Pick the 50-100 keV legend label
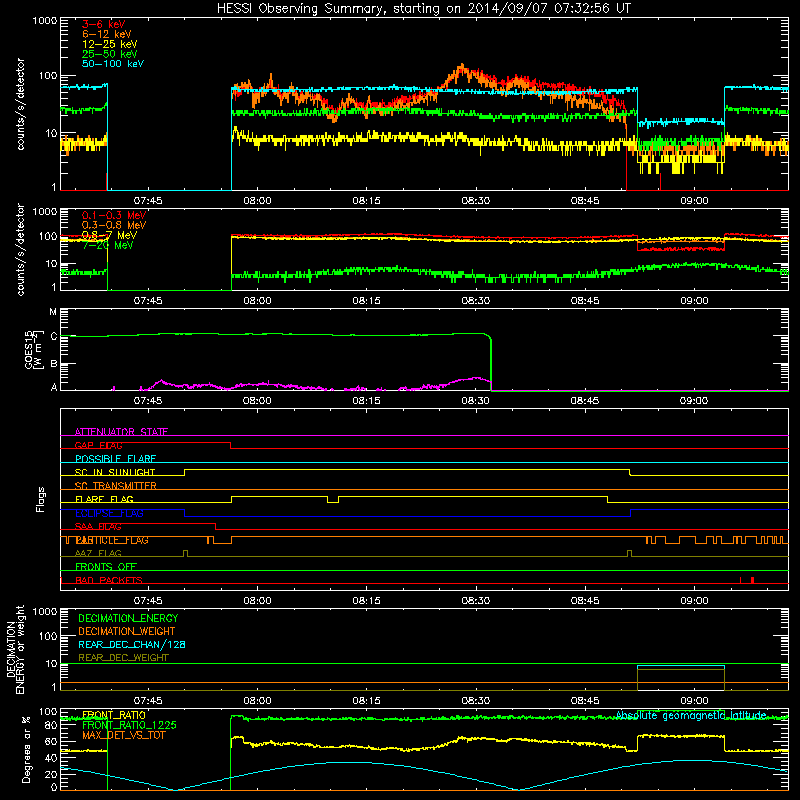 coord(113,64)
